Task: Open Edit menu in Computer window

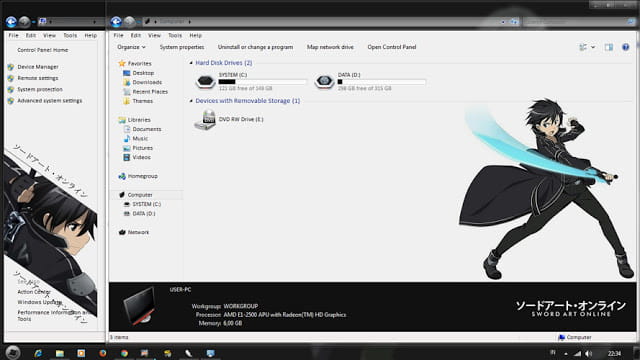Action: (136, 36)
